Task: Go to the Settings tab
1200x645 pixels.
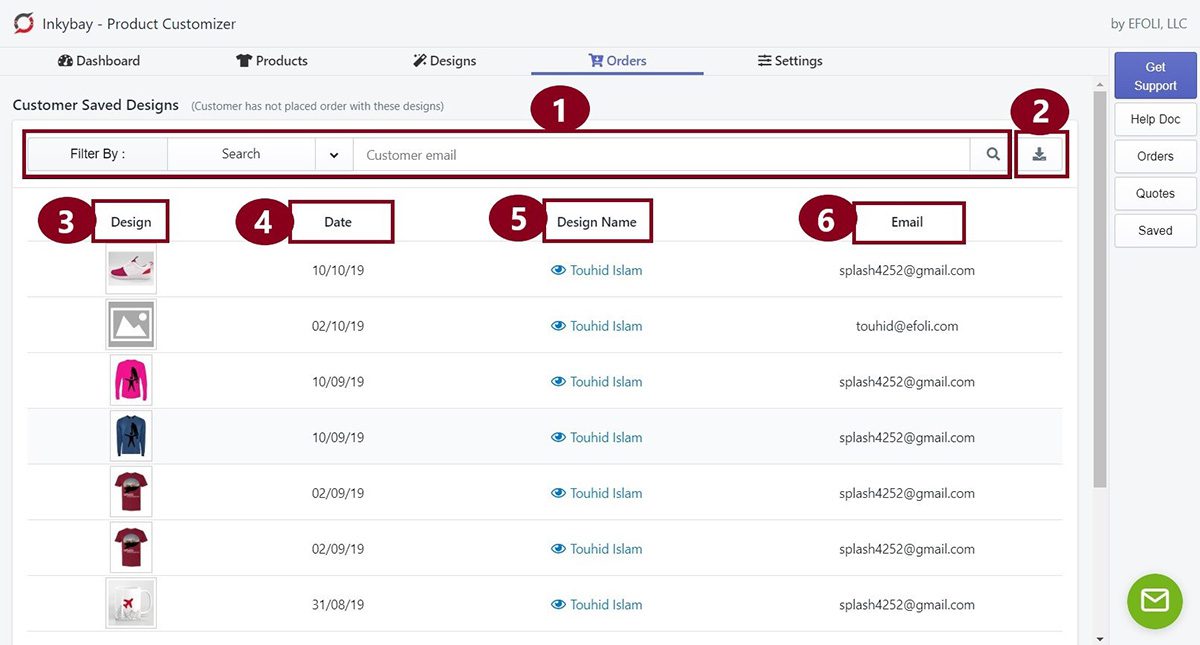Action: pyautogui.click(x=790, y=60)
